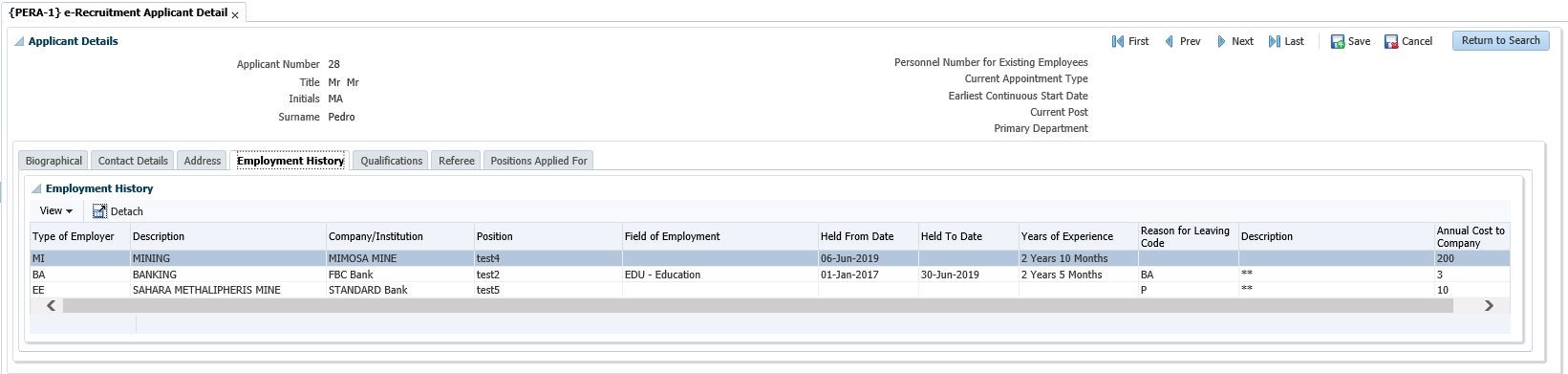Screen dimensions: 1568x374
Task: Click the MI employer type cell
Action: coord(79,258)
